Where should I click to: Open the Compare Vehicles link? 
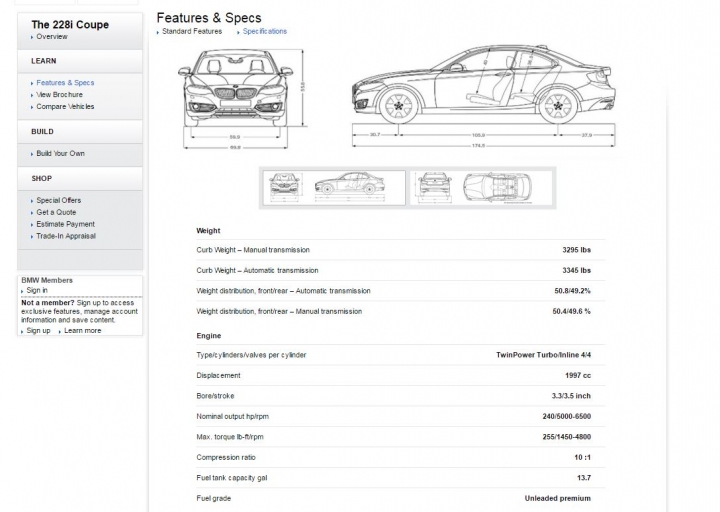point(65,107)
